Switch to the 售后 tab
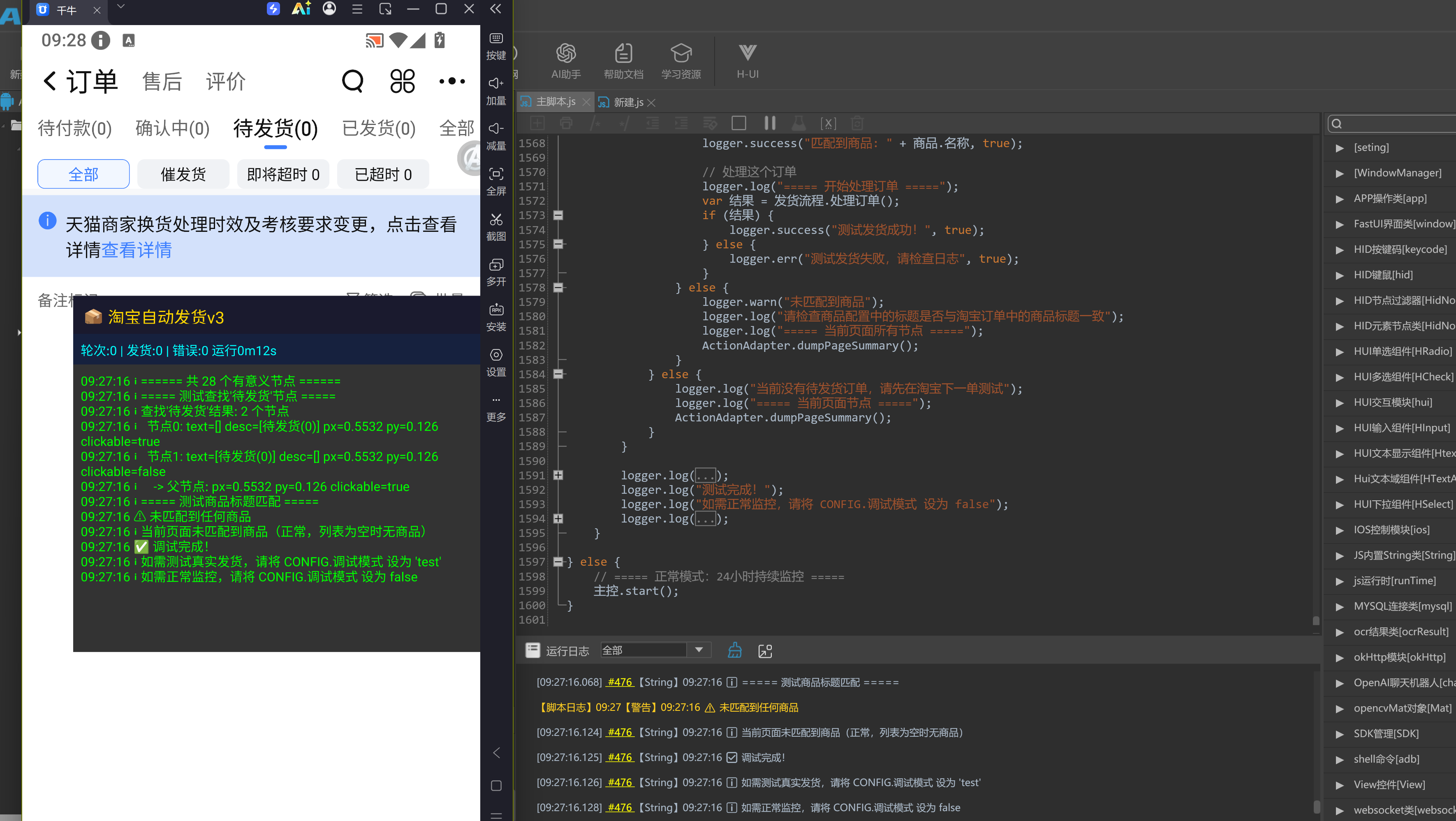Viewport: 1456px width, 821px height. (x=162, y=81)
